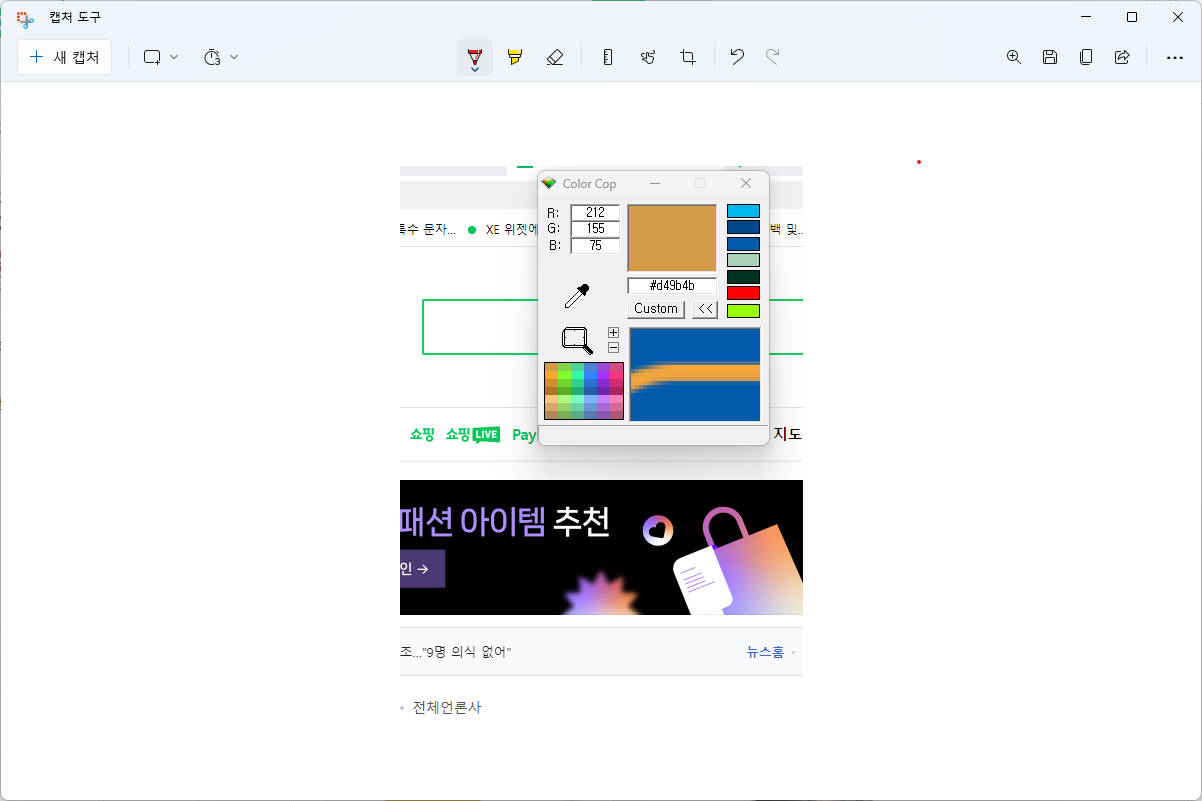Open the 쇼핑 tab on Naver page
Viewport: 1202px width, 801px height.
click(x=422, y=435)
